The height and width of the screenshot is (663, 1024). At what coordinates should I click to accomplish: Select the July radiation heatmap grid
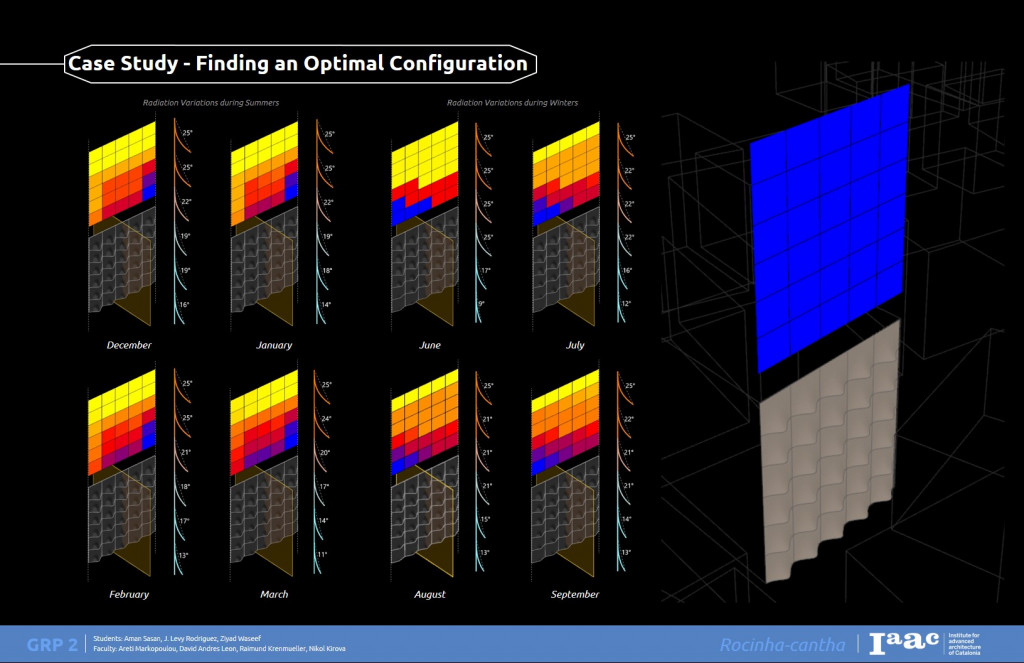point(567,172)
